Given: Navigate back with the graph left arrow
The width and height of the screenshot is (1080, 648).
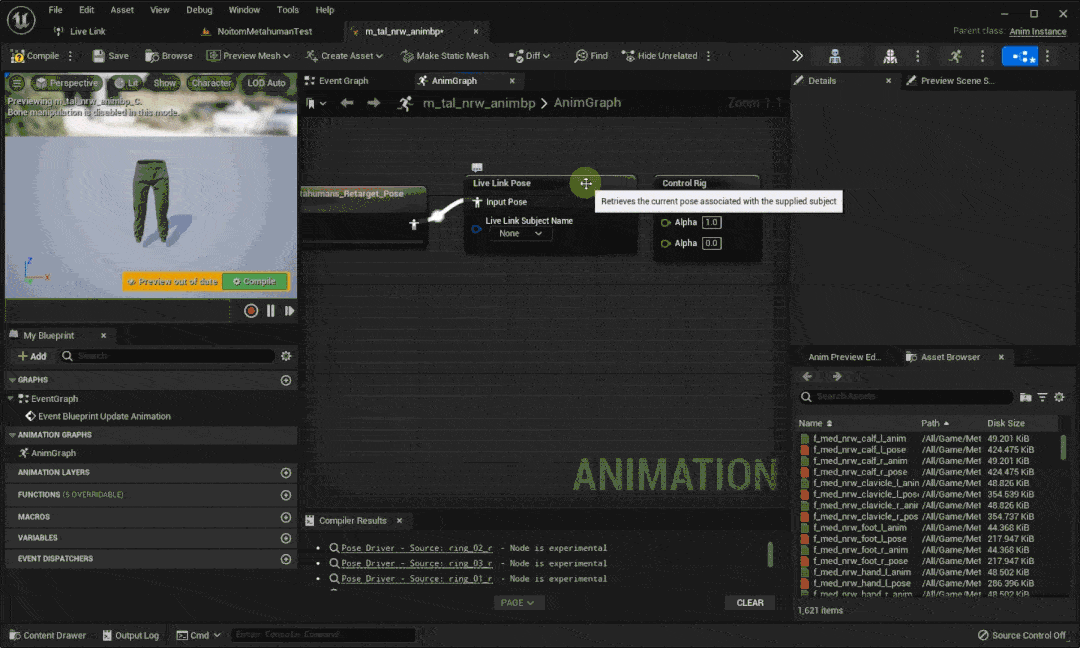Looking at the screenshot, I should tap(347, 103).
